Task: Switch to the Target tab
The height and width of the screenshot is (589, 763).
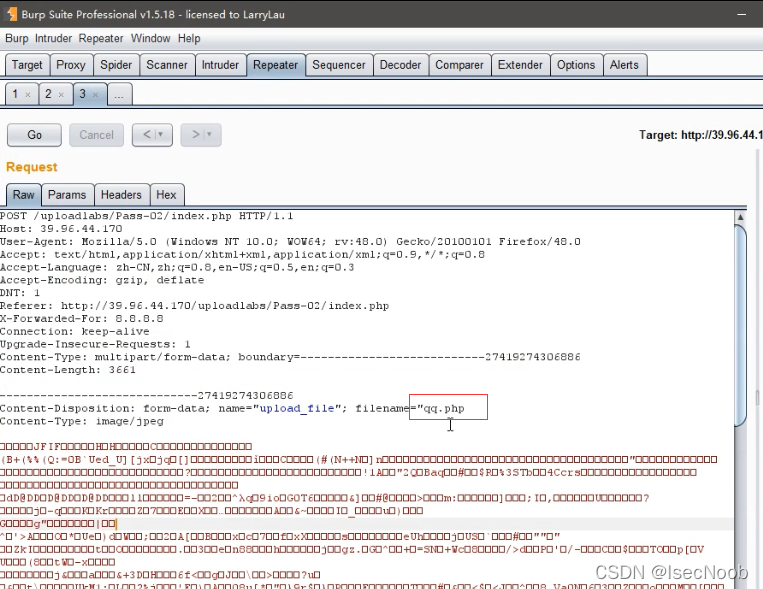Action: coord(27,65)
